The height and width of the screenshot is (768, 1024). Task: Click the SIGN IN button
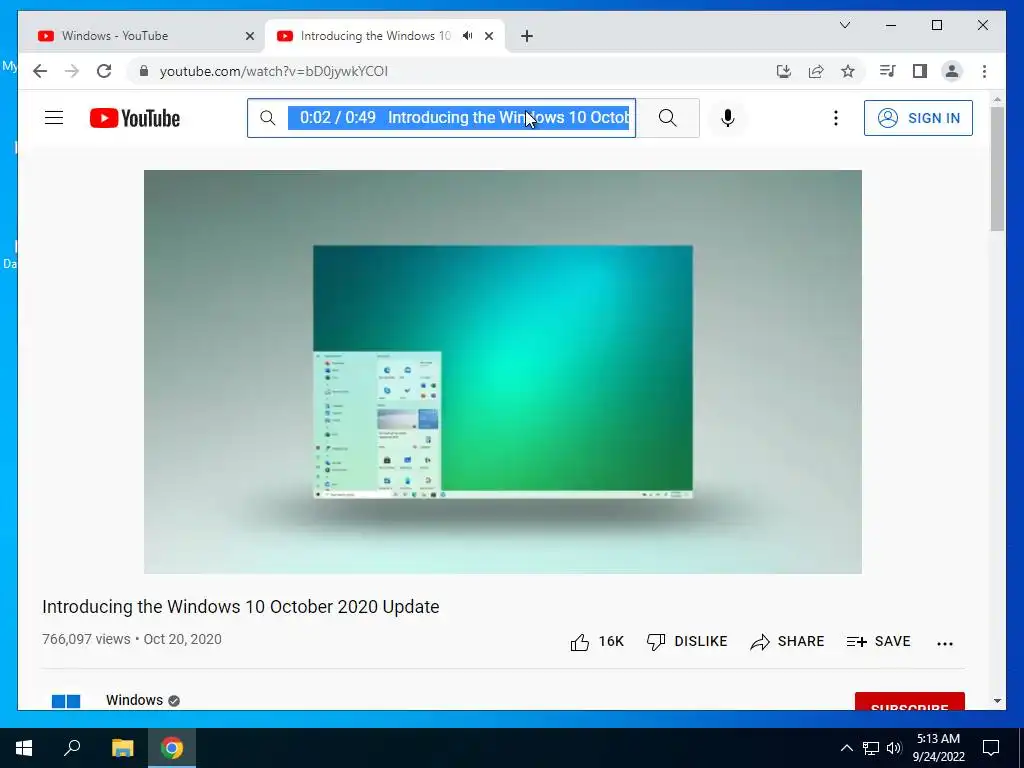click(x=918, y=118)
